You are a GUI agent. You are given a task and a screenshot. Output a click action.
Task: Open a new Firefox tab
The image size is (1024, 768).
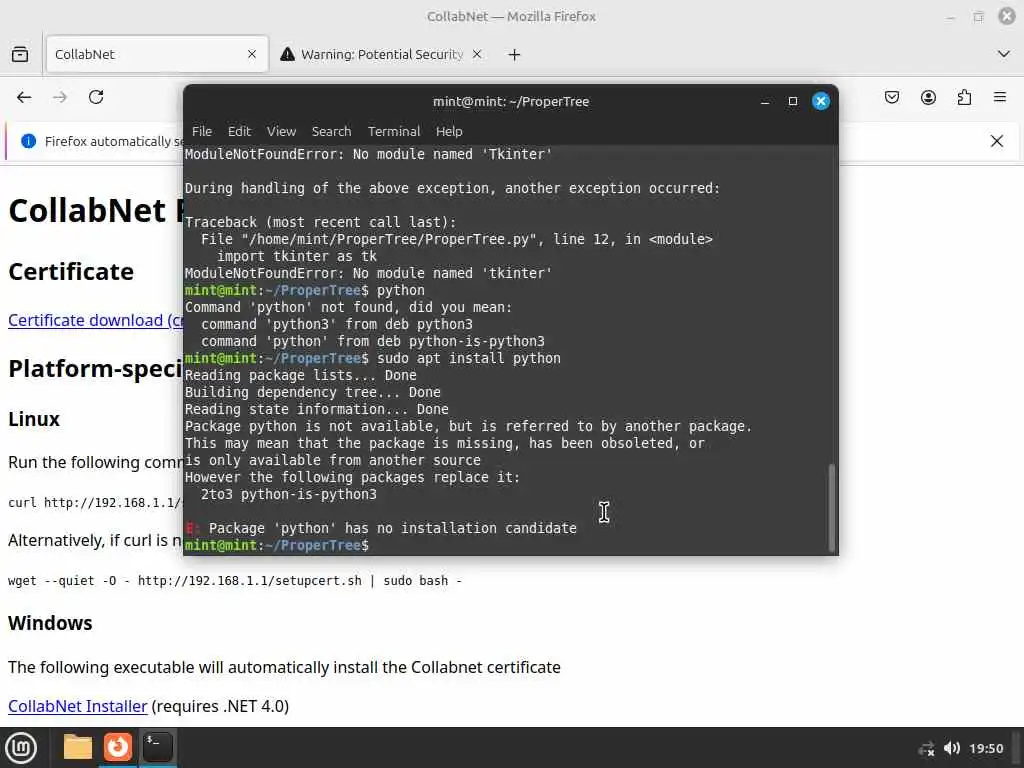click(514, 55)
